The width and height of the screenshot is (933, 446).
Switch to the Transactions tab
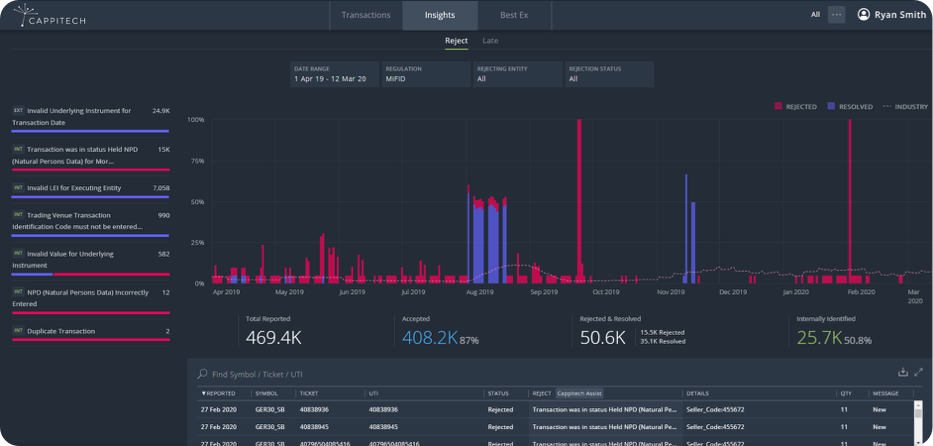click(366, 15)
